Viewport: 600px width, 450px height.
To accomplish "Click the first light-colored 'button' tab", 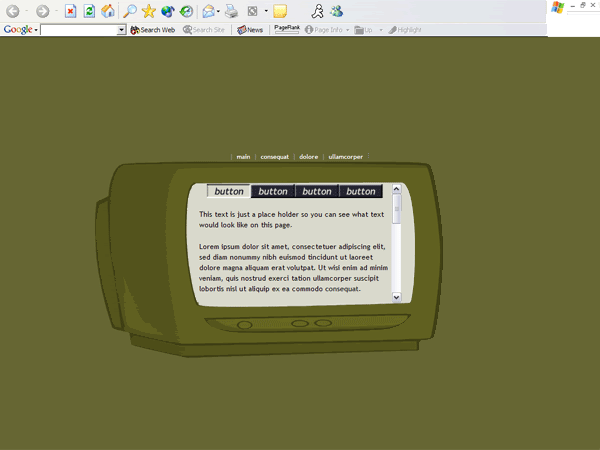I will [x=229, y=191].
